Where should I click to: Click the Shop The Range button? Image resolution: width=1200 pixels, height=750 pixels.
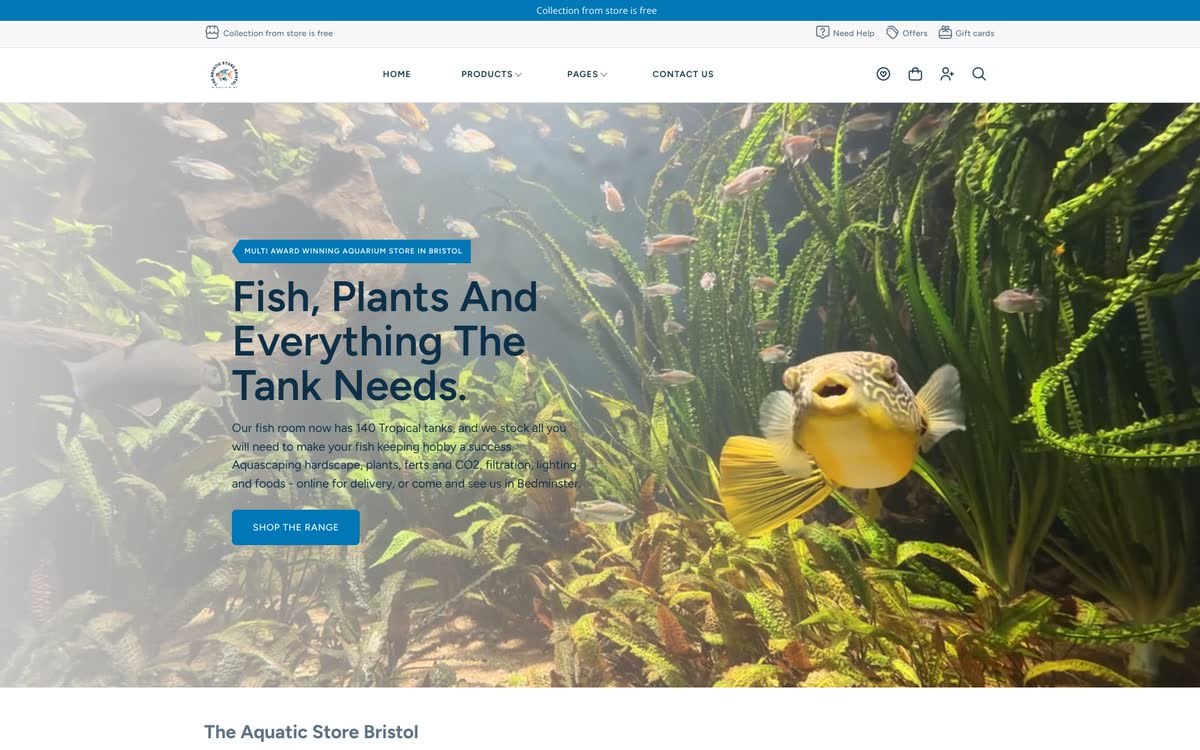point(296,528)
